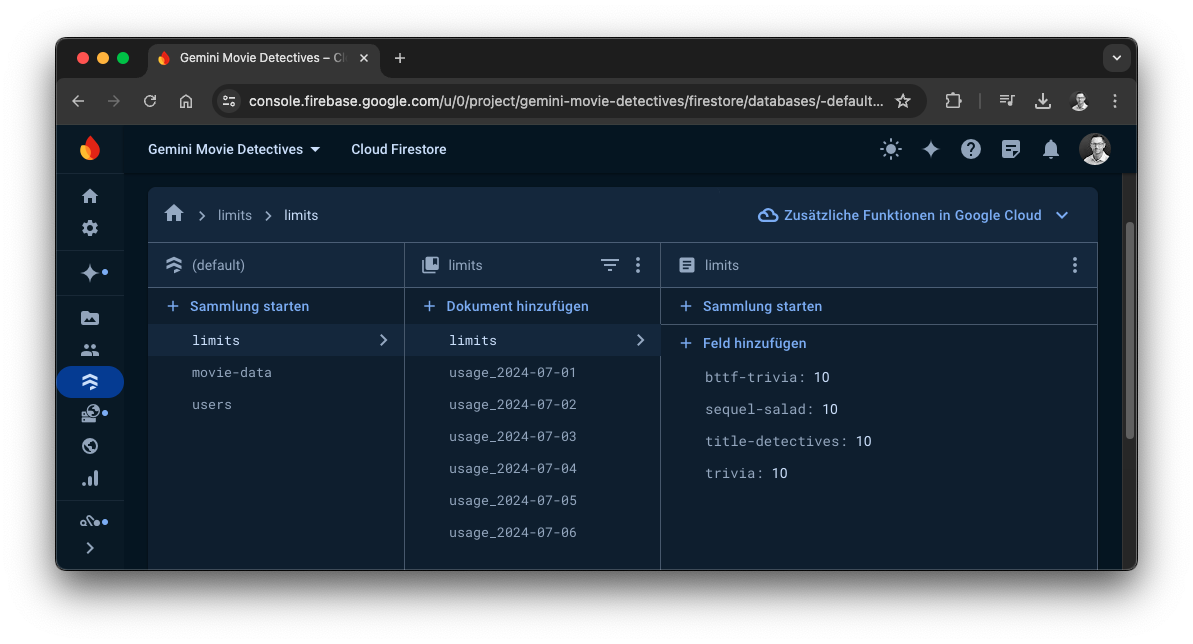Viewport: 1193px width, 644px height.
Task: Open Authentication users icon in sidebar
Action: [x=90, y=350]
